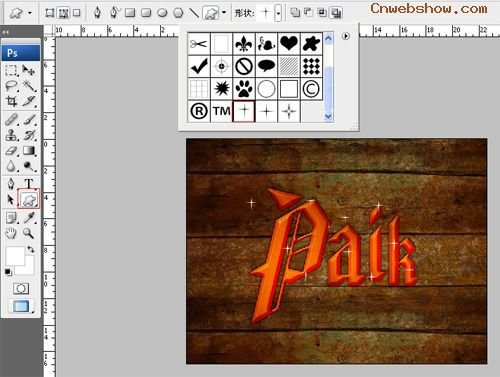Click the foreground color swatch
This screenshot has height=377, width=500.
pyautogui.click(x=15, y=256)
